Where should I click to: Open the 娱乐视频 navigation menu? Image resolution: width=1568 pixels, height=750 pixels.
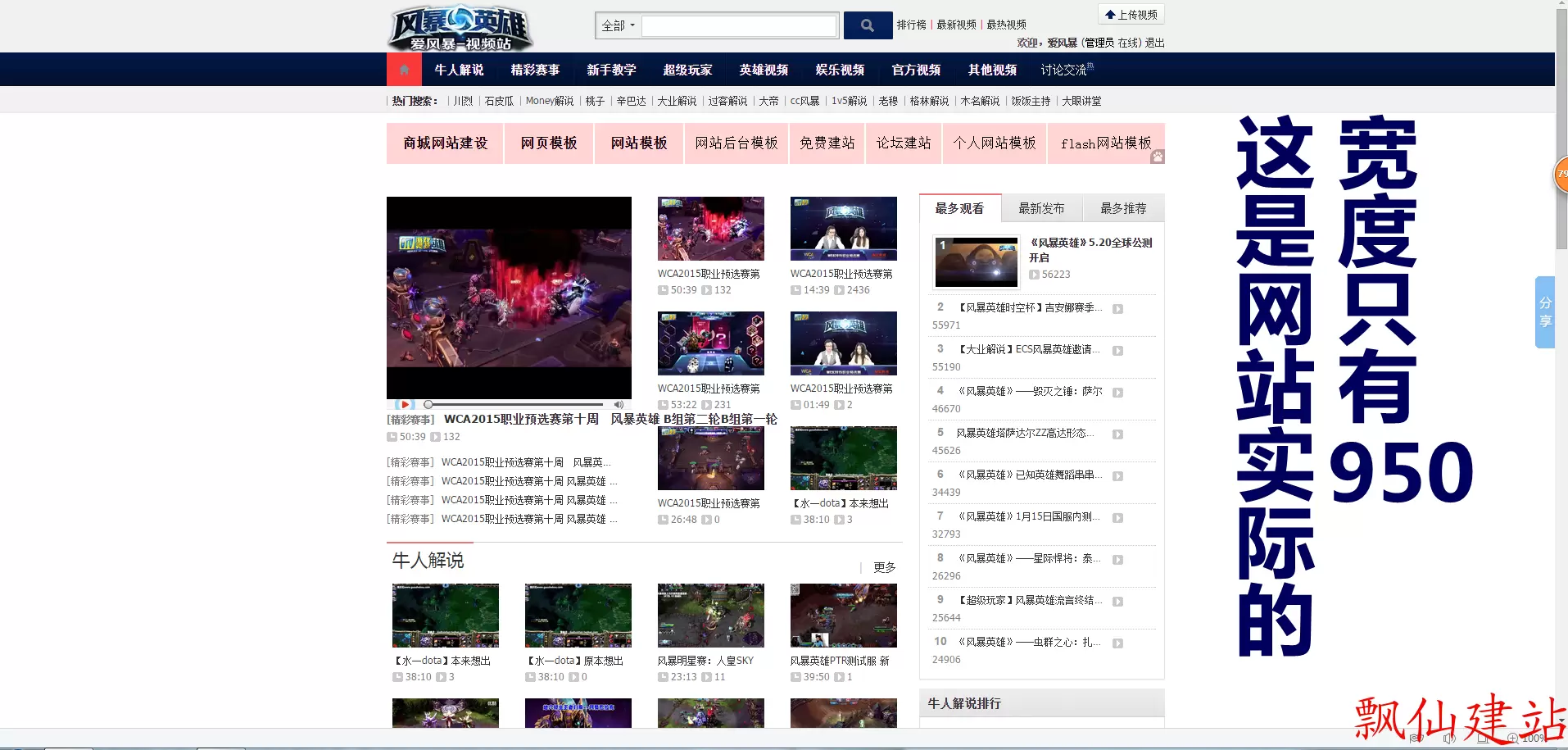840,70
